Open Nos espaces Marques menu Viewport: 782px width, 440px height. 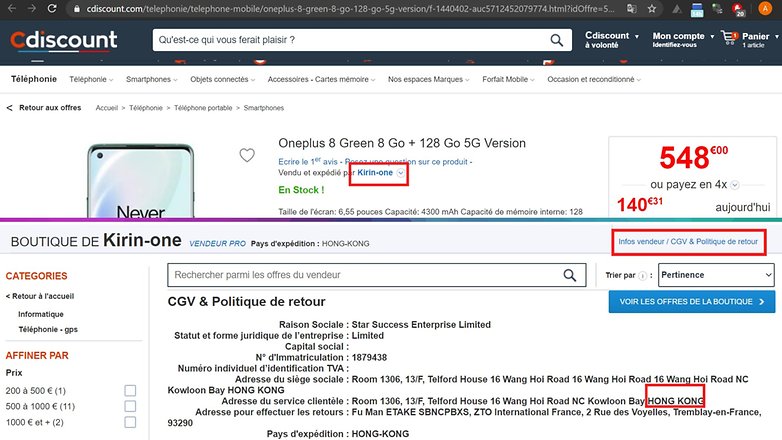[x=428, y=79]
